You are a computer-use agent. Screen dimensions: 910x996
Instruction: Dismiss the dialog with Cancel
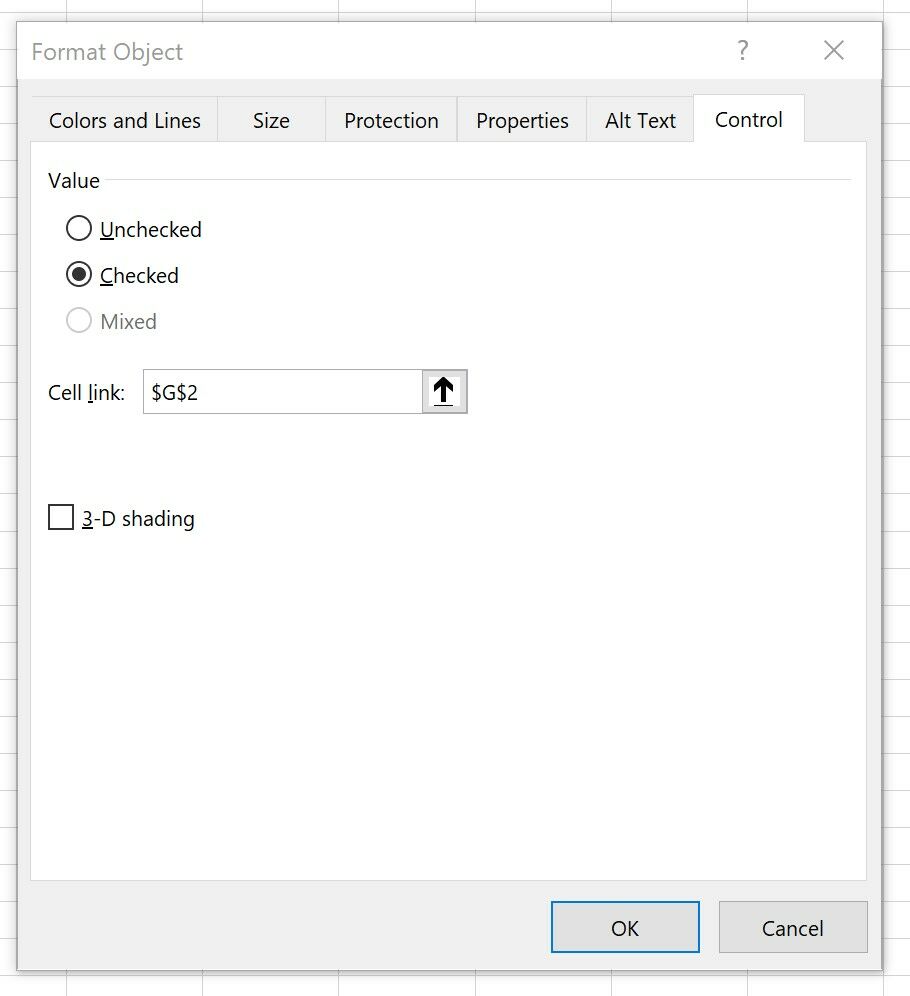tap(792, 927)
